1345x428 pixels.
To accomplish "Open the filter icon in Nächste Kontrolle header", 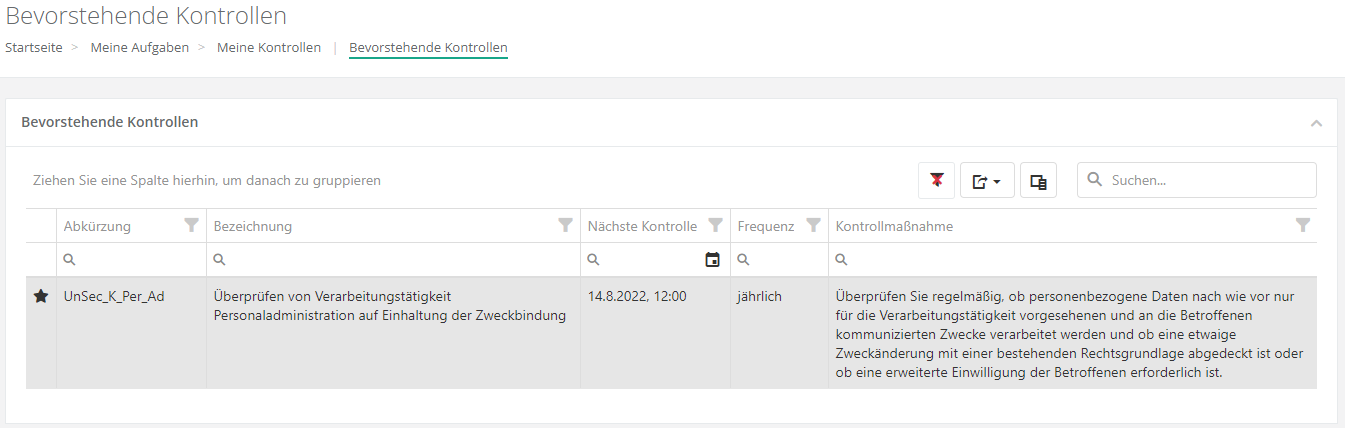I will (715, 226).
